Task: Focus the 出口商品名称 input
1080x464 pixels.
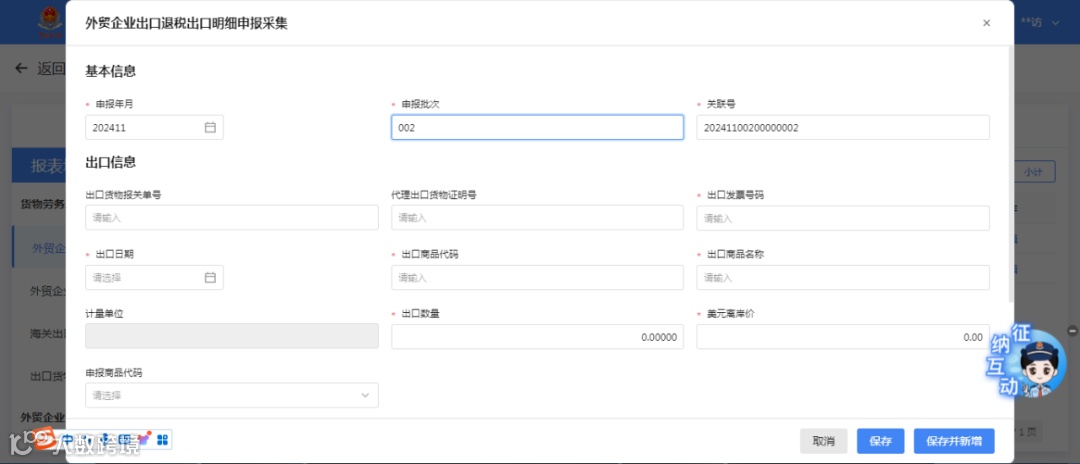Action: pyautogui.click(x=843, y=277)
